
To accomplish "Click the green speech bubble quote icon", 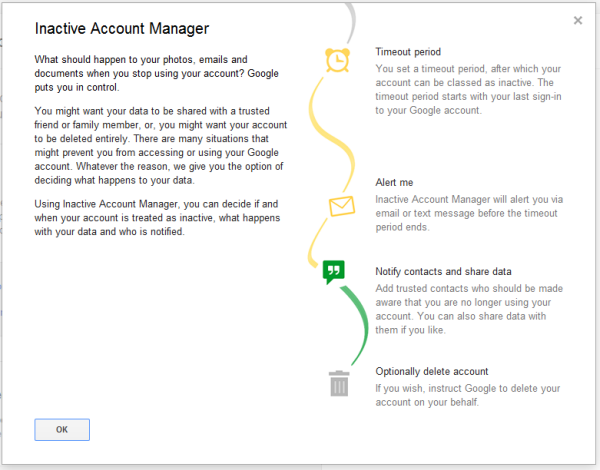I will [334, 271].
